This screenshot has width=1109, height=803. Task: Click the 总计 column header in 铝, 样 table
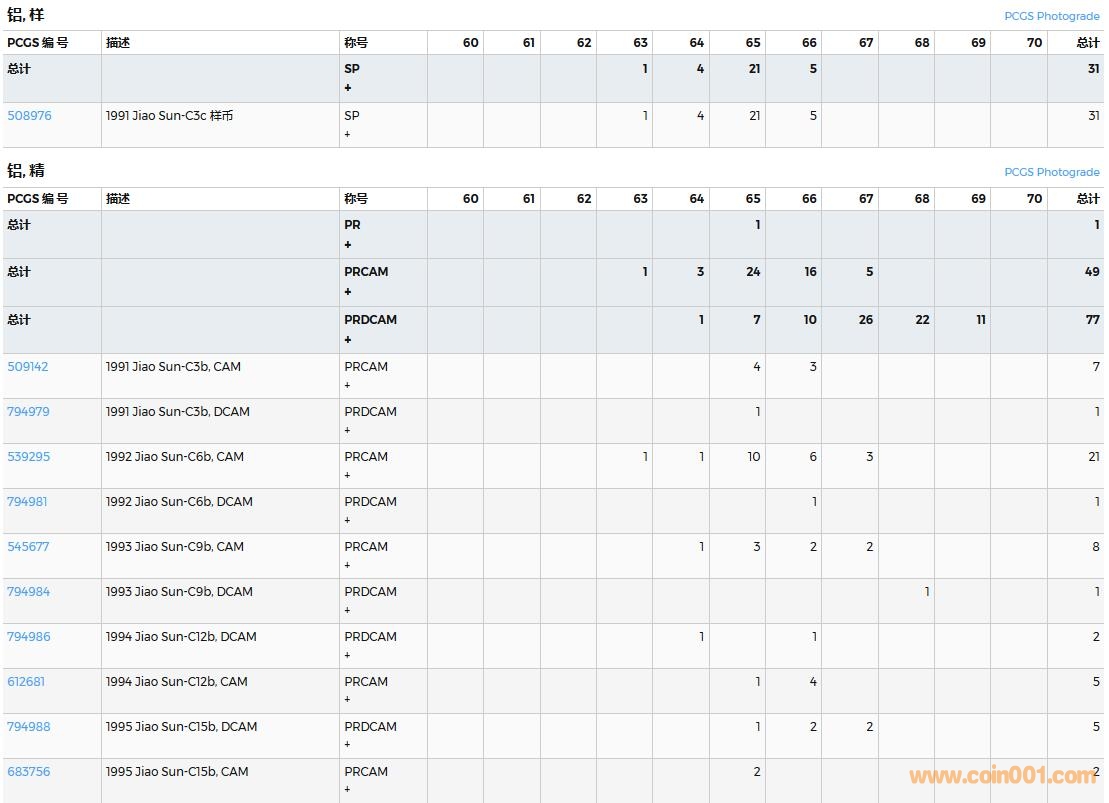[x=1087, y=43]
